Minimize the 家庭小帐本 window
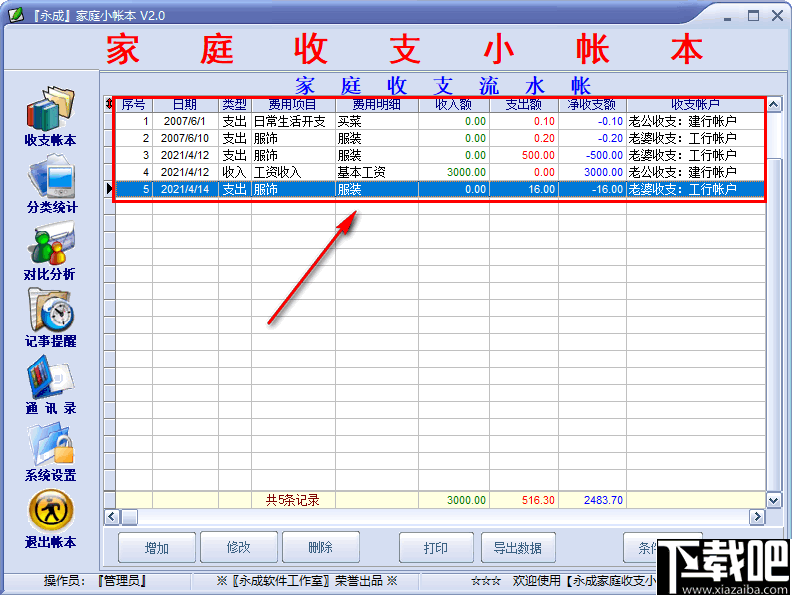The width and height of the screenshot is (792, 595). (x=727, y=17)
